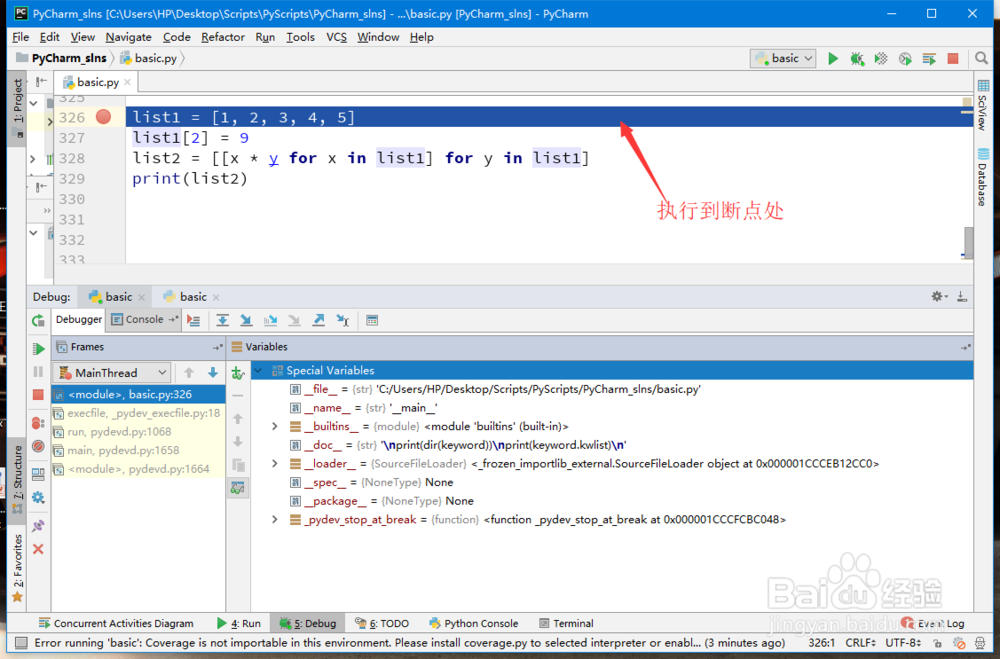Open debug tool window gear settings menu

click(938, 297)
